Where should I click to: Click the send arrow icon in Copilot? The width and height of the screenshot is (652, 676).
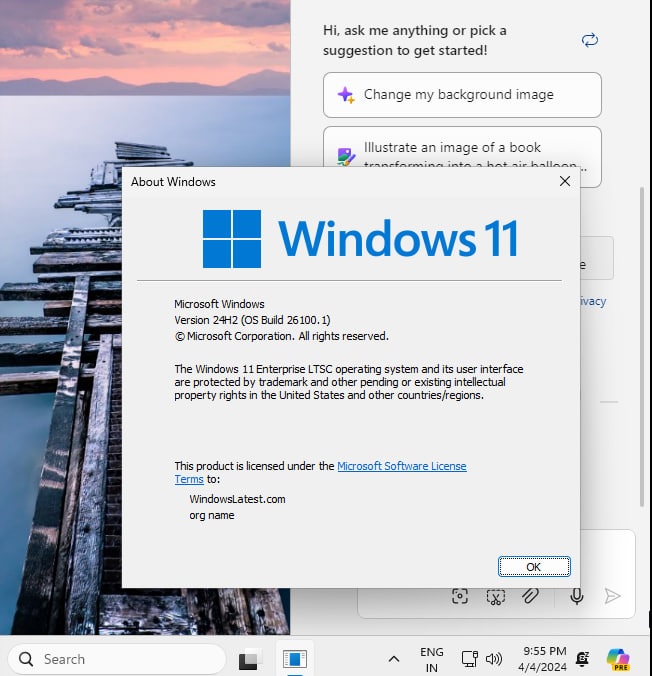tap(612, 596)
